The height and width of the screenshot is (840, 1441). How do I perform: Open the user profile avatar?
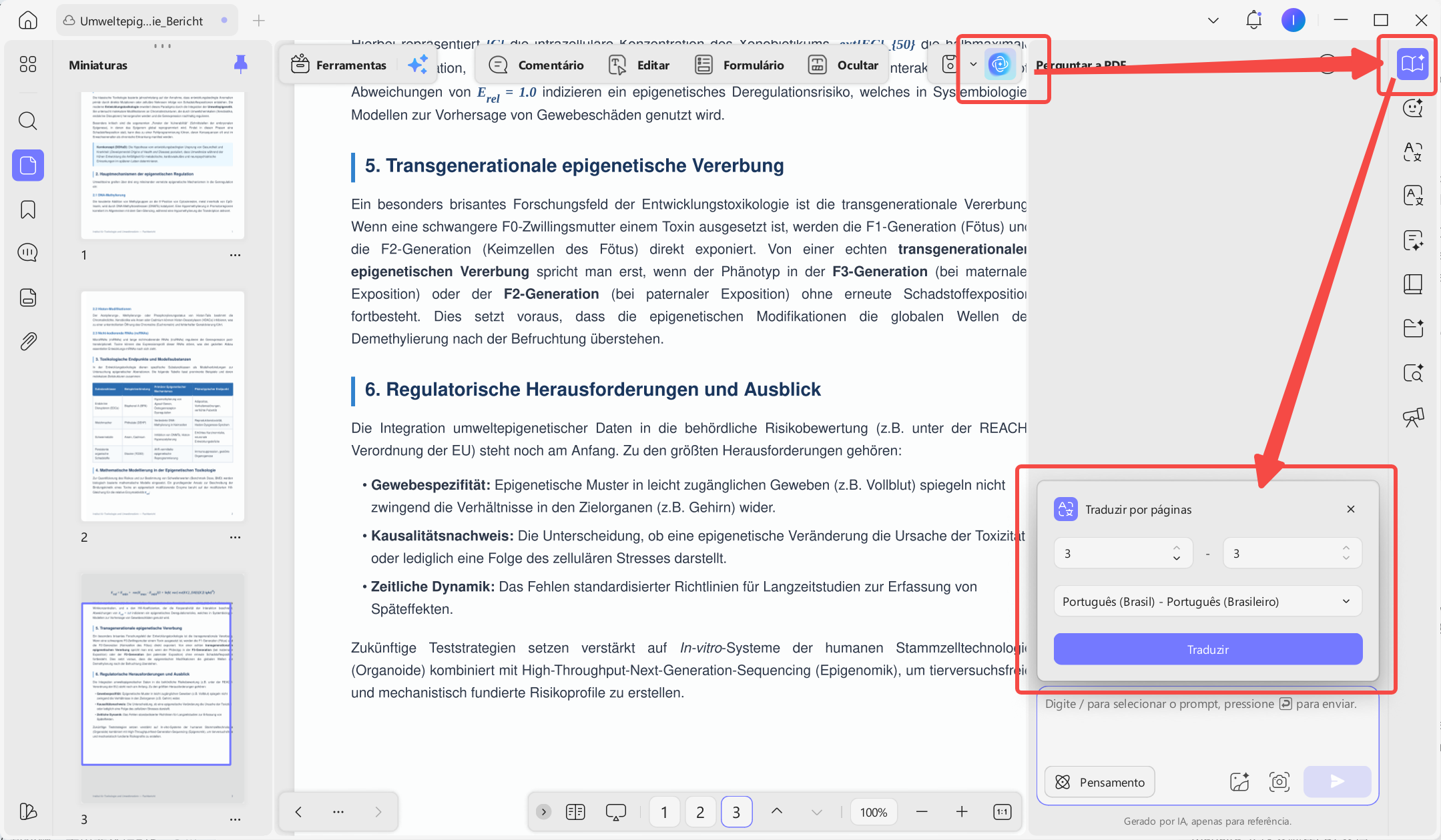pos(1293,20)
